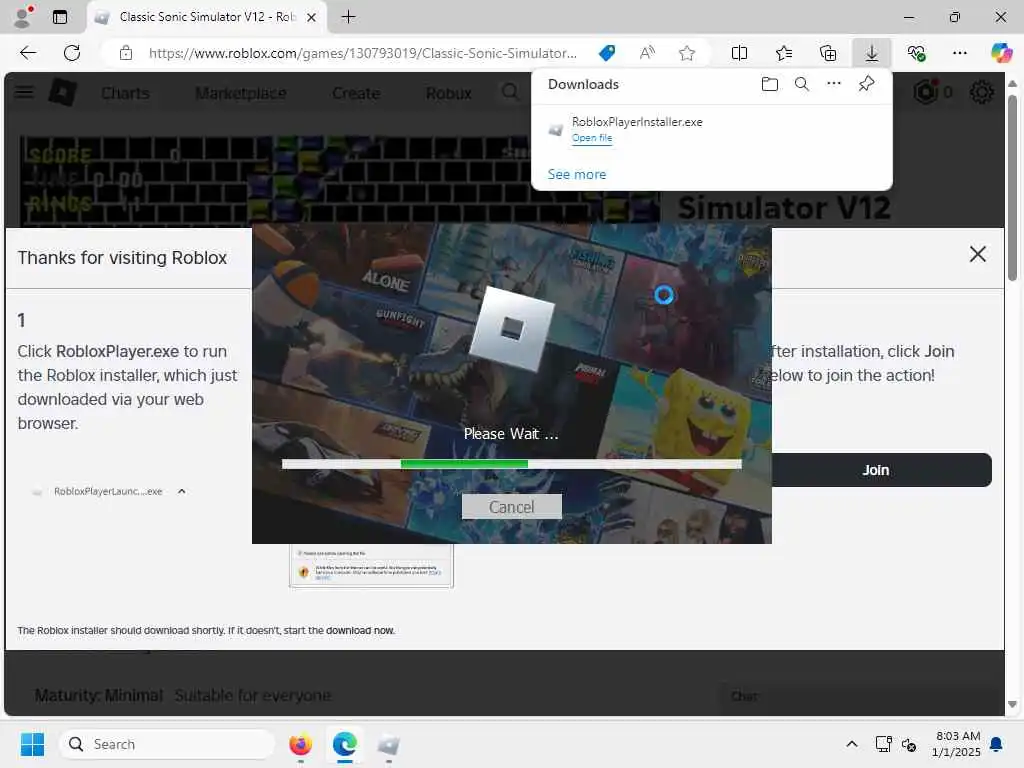The width and height of the screenshot is (1024, 768).
Task: Search downloads magnifier icon
Action: [801, 84]
